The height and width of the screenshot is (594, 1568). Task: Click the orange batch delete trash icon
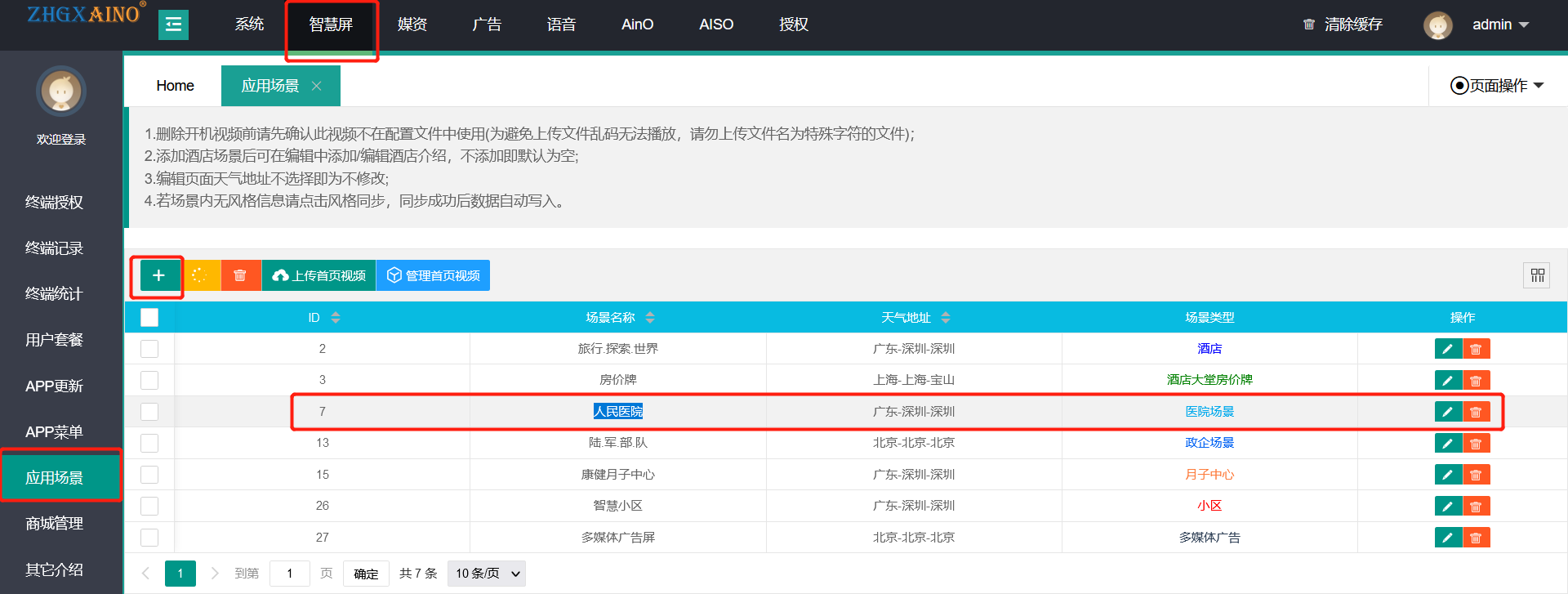pos(240,275)
